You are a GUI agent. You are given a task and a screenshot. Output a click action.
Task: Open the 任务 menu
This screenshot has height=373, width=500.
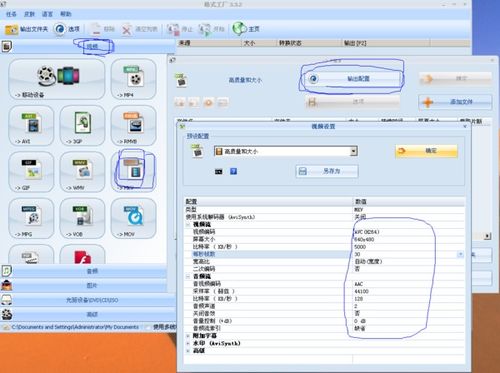(x=11, y=14)
